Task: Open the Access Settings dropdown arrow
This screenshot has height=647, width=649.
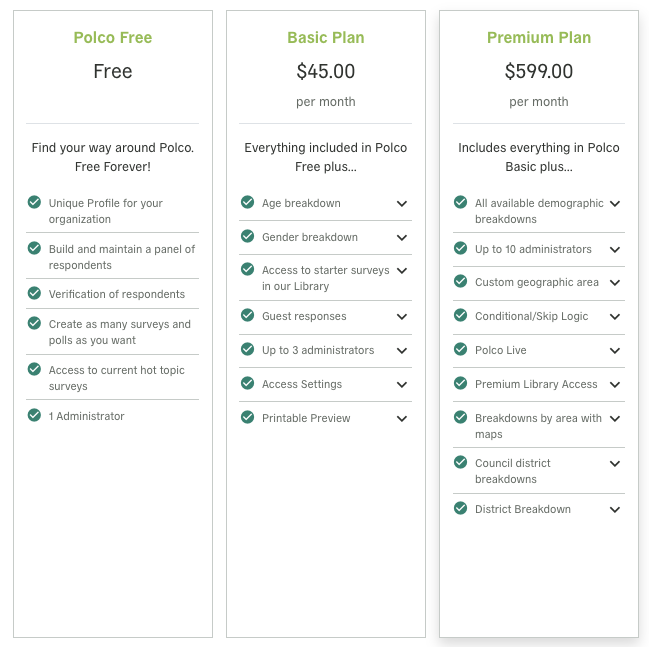Action: click(x=402, y=385)
